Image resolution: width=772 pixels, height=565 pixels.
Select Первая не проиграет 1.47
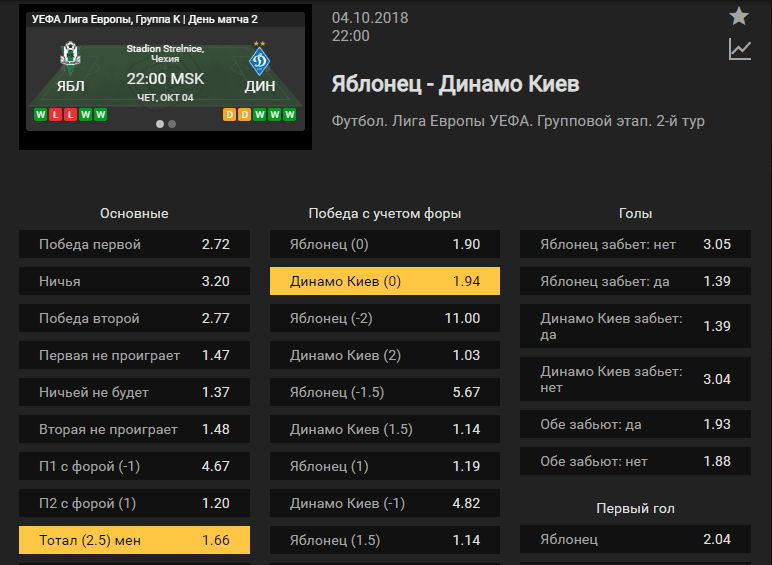[x=134, y=355]
